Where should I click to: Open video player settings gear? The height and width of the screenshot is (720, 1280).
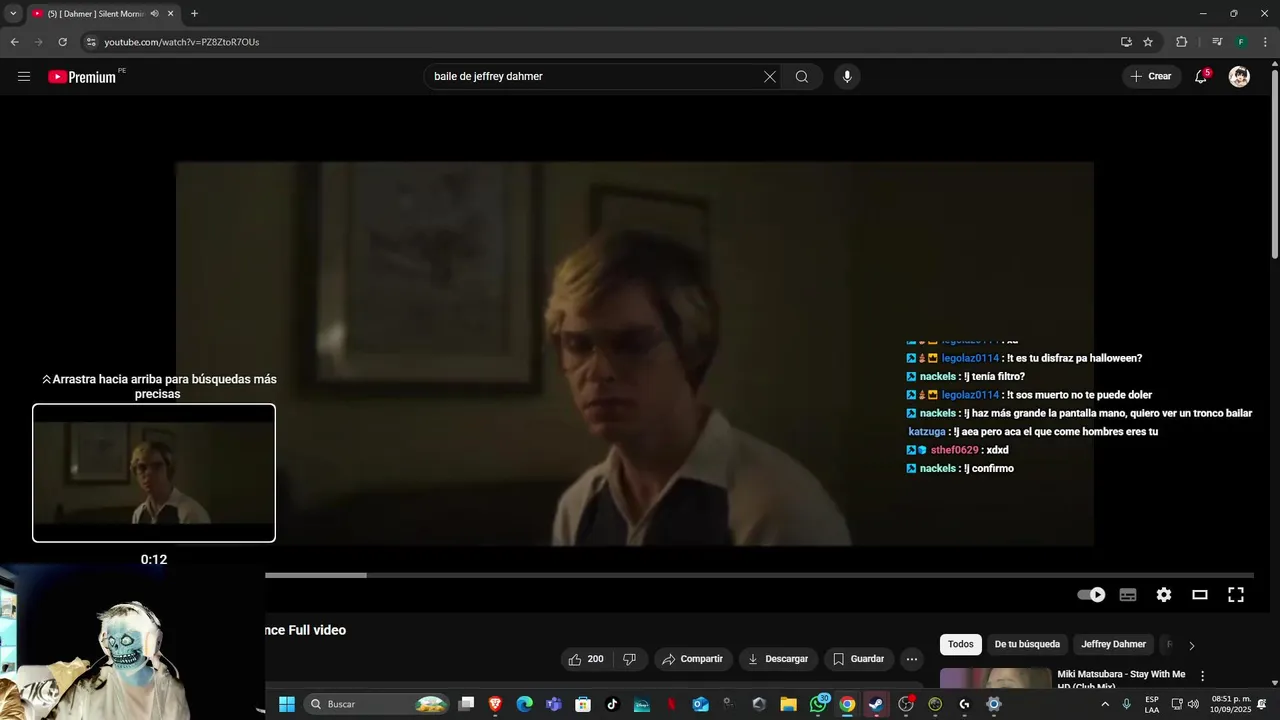point(1164,594)
